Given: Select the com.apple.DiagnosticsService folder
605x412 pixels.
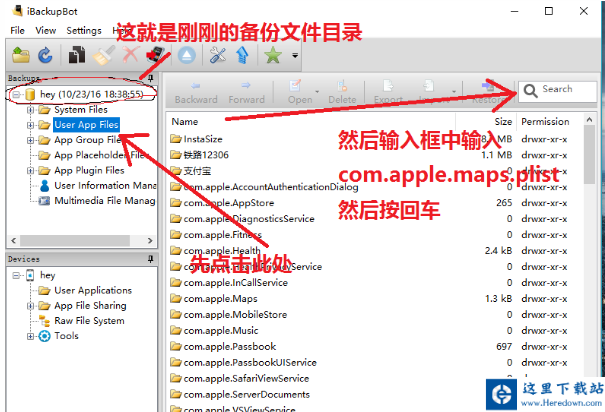Looking at the screenshot, I should [249, 219].
